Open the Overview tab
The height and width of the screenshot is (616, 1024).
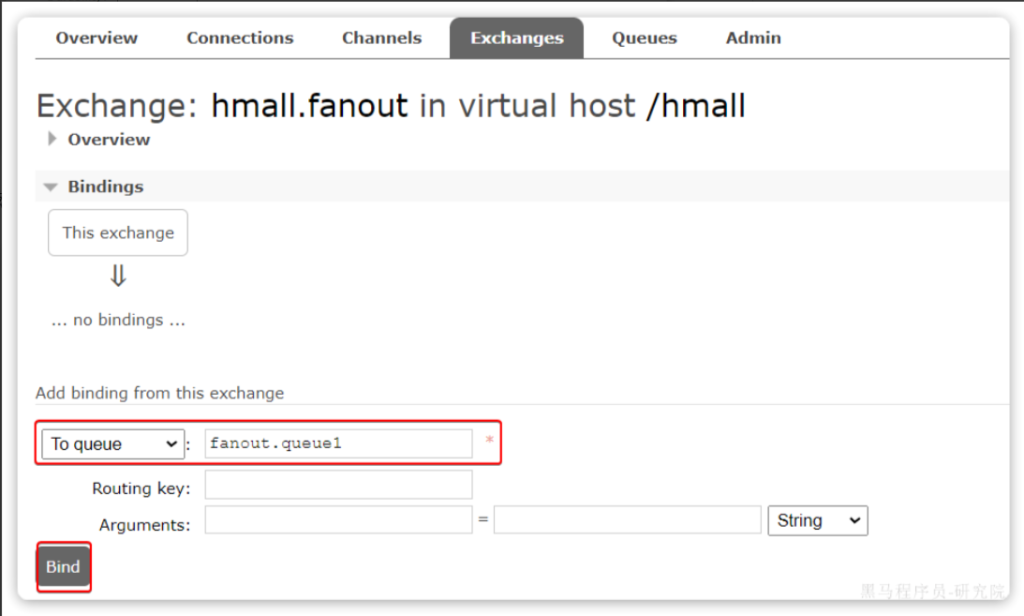[96, 38]
